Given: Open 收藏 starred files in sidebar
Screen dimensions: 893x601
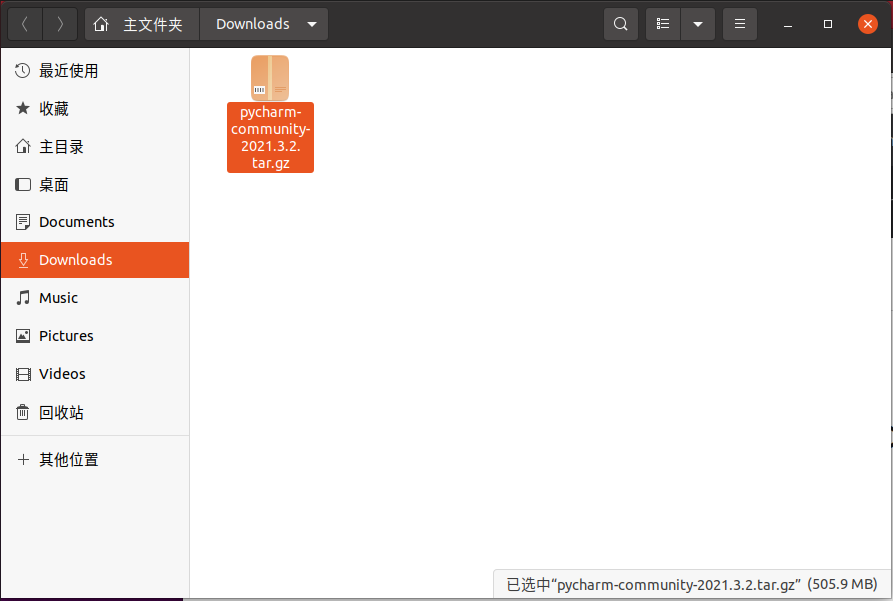Looking at the screenshot, I should click(x=95, y=108).
